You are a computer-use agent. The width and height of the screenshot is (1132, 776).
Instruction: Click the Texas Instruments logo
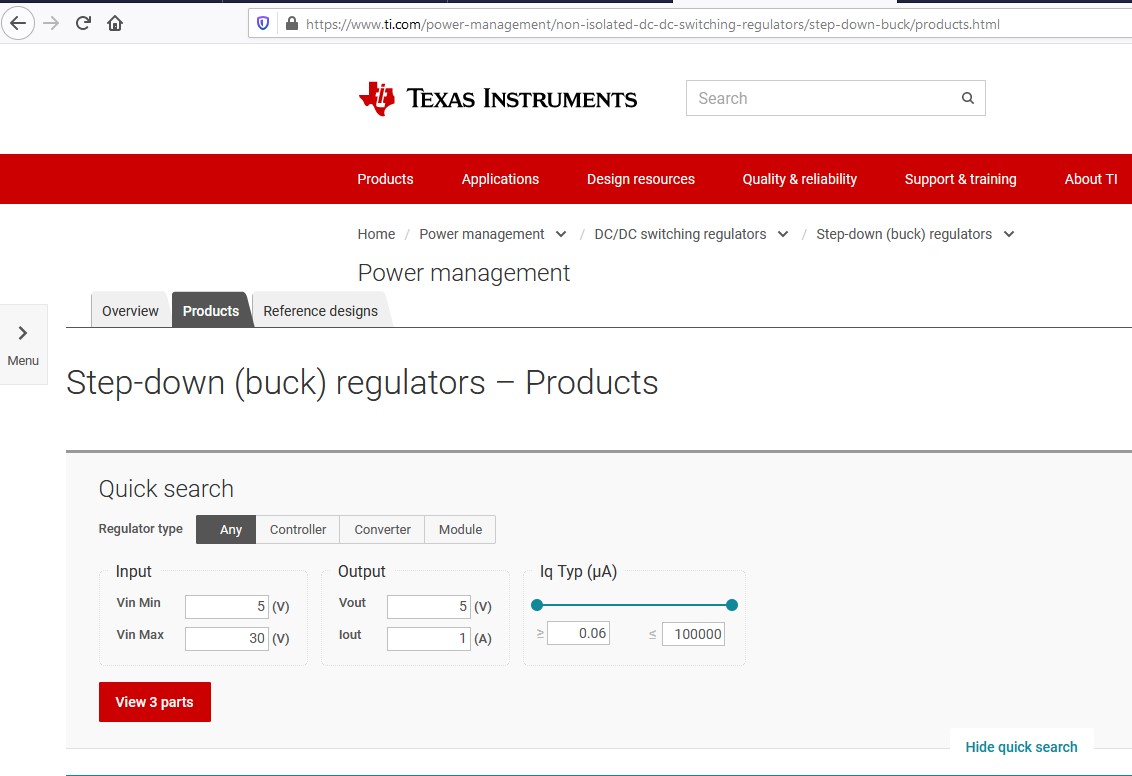[498, 98]
